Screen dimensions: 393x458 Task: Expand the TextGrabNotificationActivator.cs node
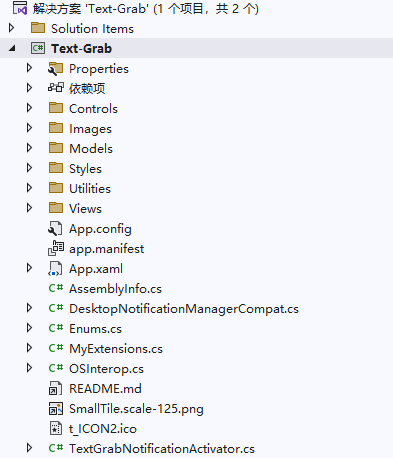(x=29, y=448)
